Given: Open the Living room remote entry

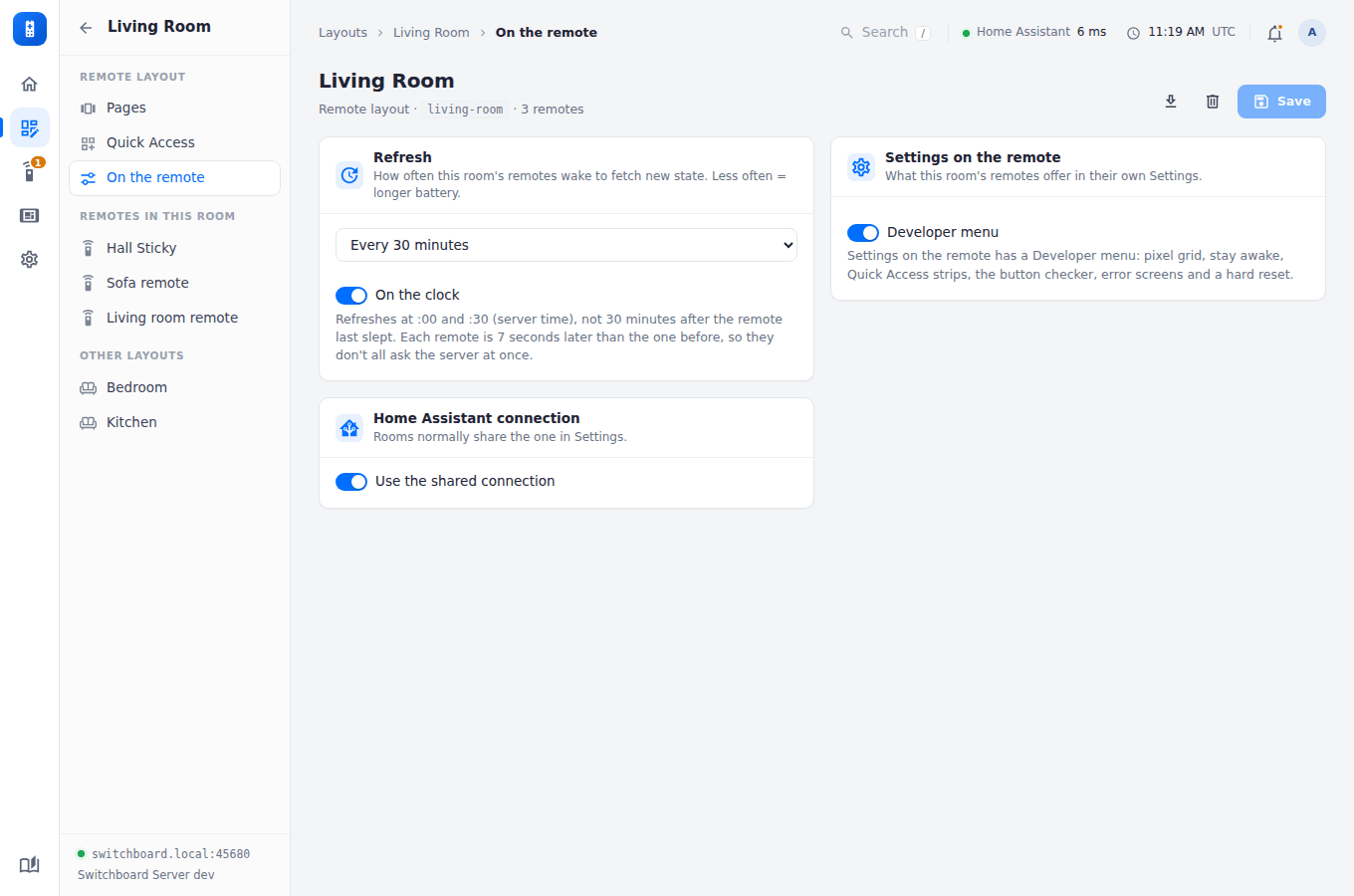Looking at the screenshot, I should point(174,318).
